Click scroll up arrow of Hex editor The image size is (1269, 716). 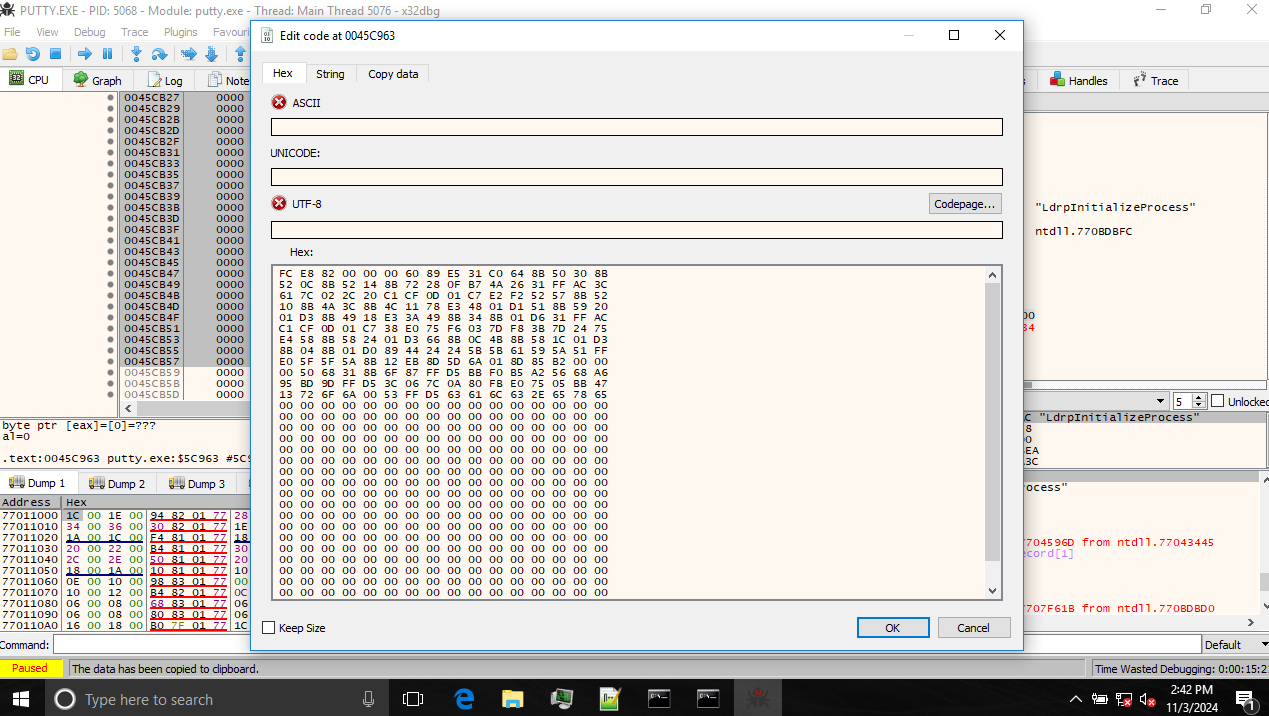tap(992, 275)
